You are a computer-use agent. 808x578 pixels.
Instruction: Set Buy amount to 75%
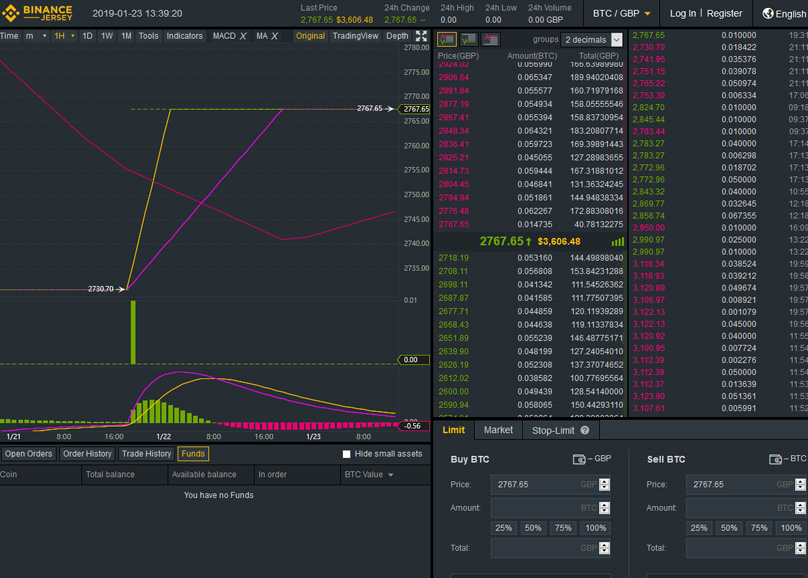pos(563,528)
